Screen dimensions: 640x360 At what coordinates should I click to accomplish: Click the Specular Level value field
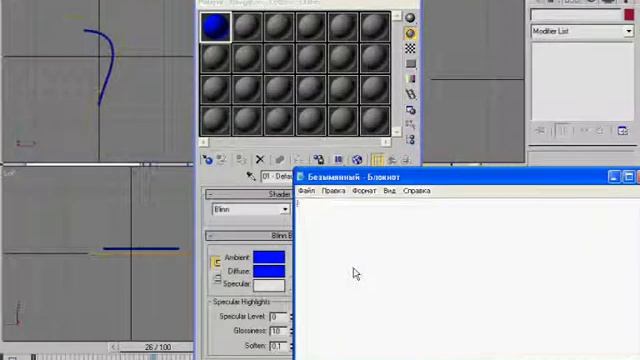(279, 317)
